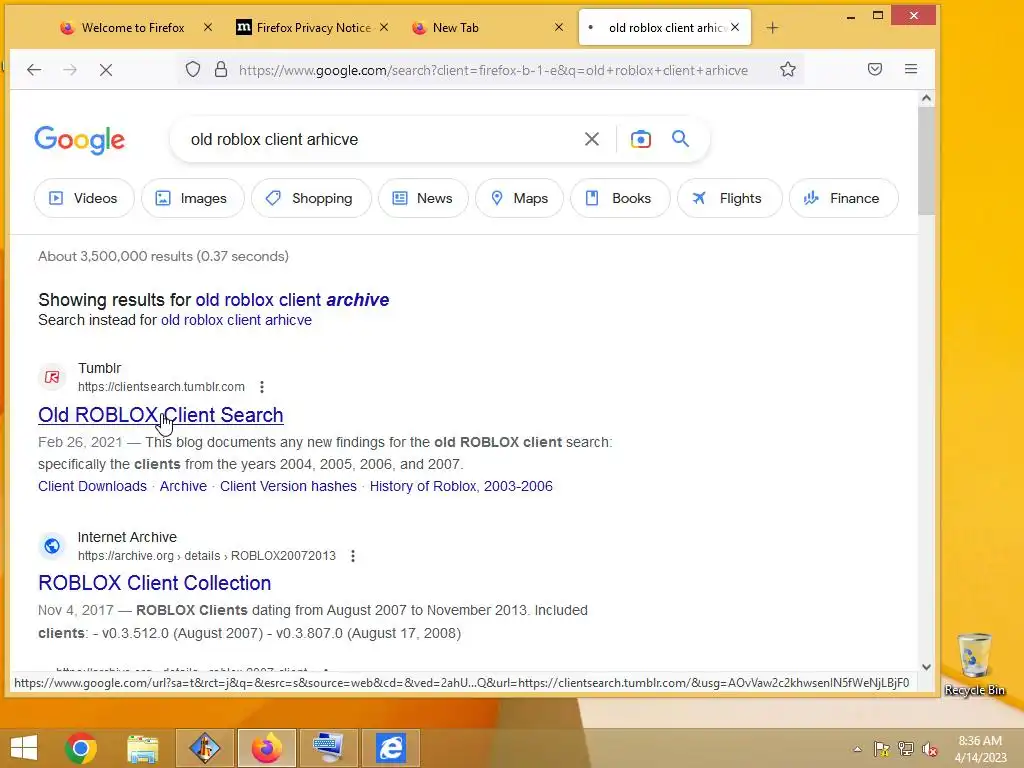Open the Recycle Bin on the desktop
The height and width of the screenshot is (768, 1024).
(x=974, y=664)
